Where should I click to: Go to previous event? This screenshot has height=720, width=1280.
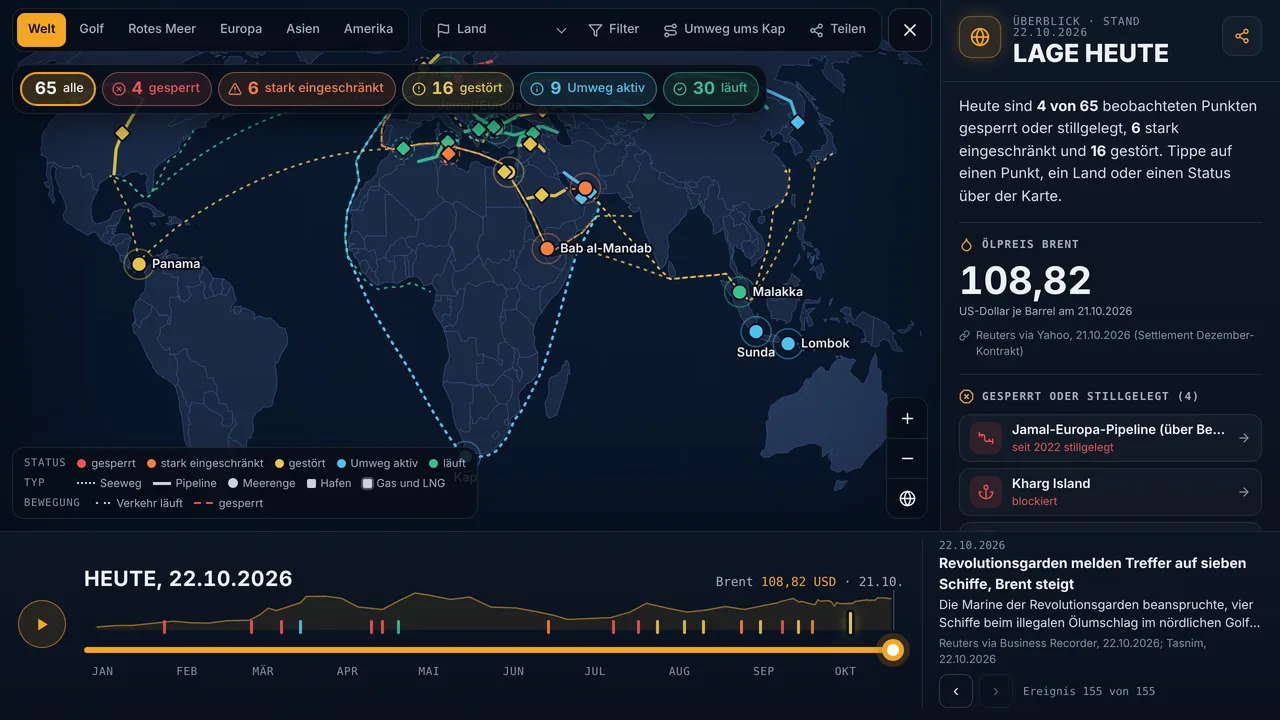(x=956, y=691)
